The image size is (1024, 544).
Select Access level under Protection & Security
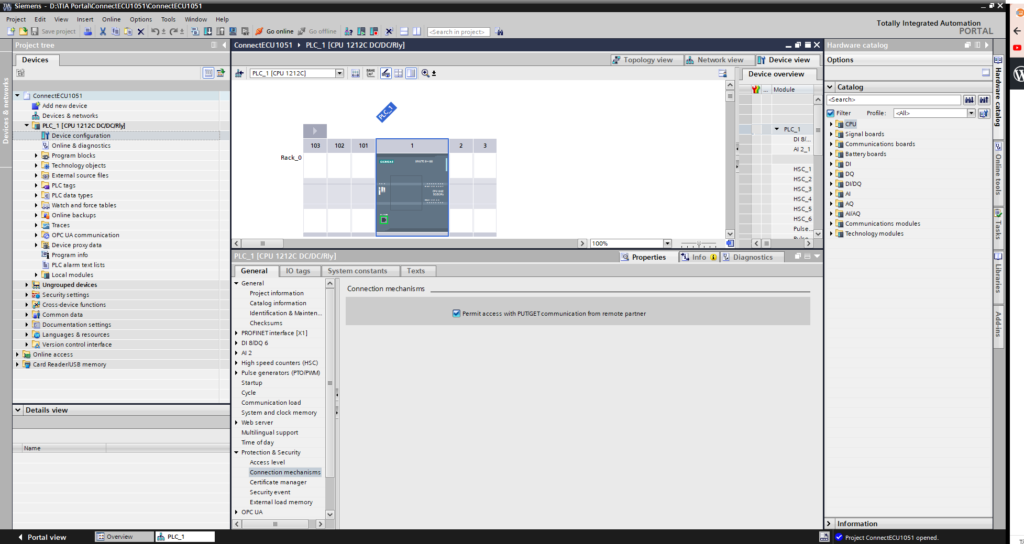[267, 462]
